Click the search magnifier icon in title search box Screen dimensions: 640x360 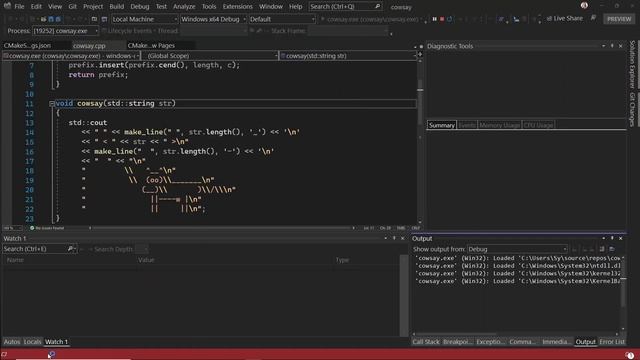tap(378, 7)
